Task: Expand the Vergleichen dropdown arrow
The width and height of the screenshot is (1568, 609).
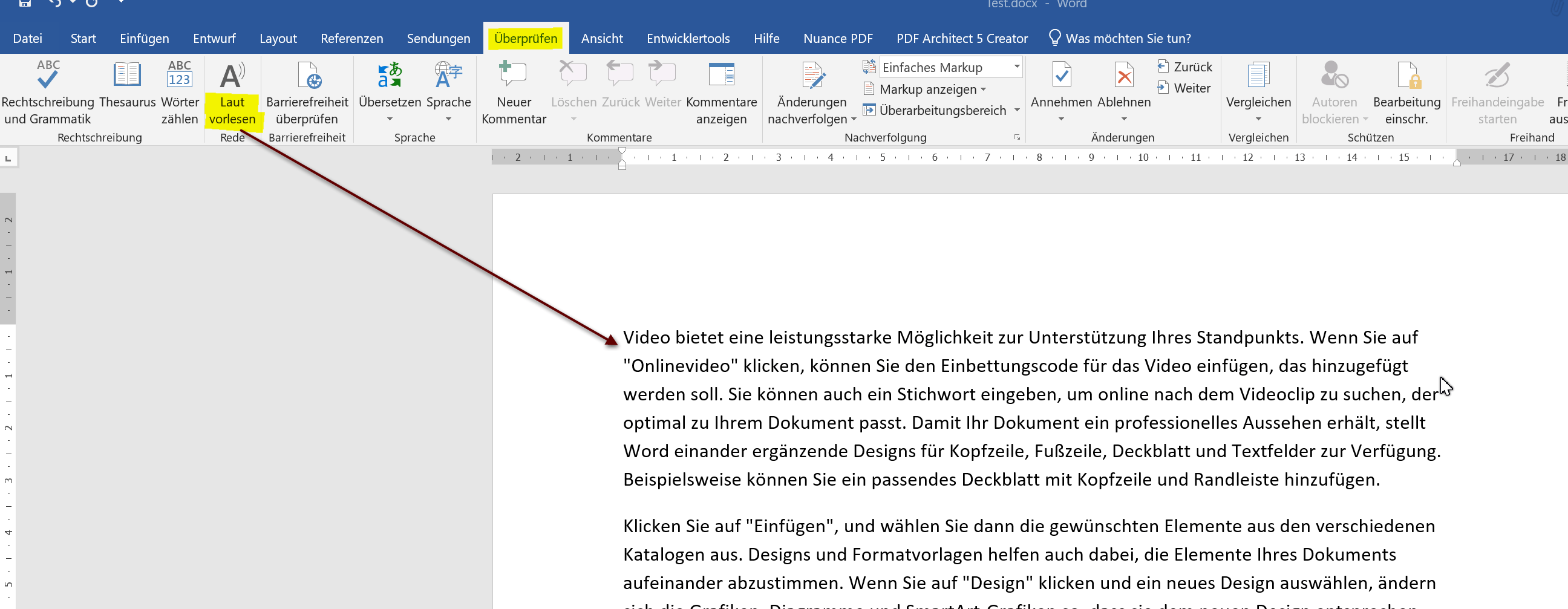Action: point(1258,119)
